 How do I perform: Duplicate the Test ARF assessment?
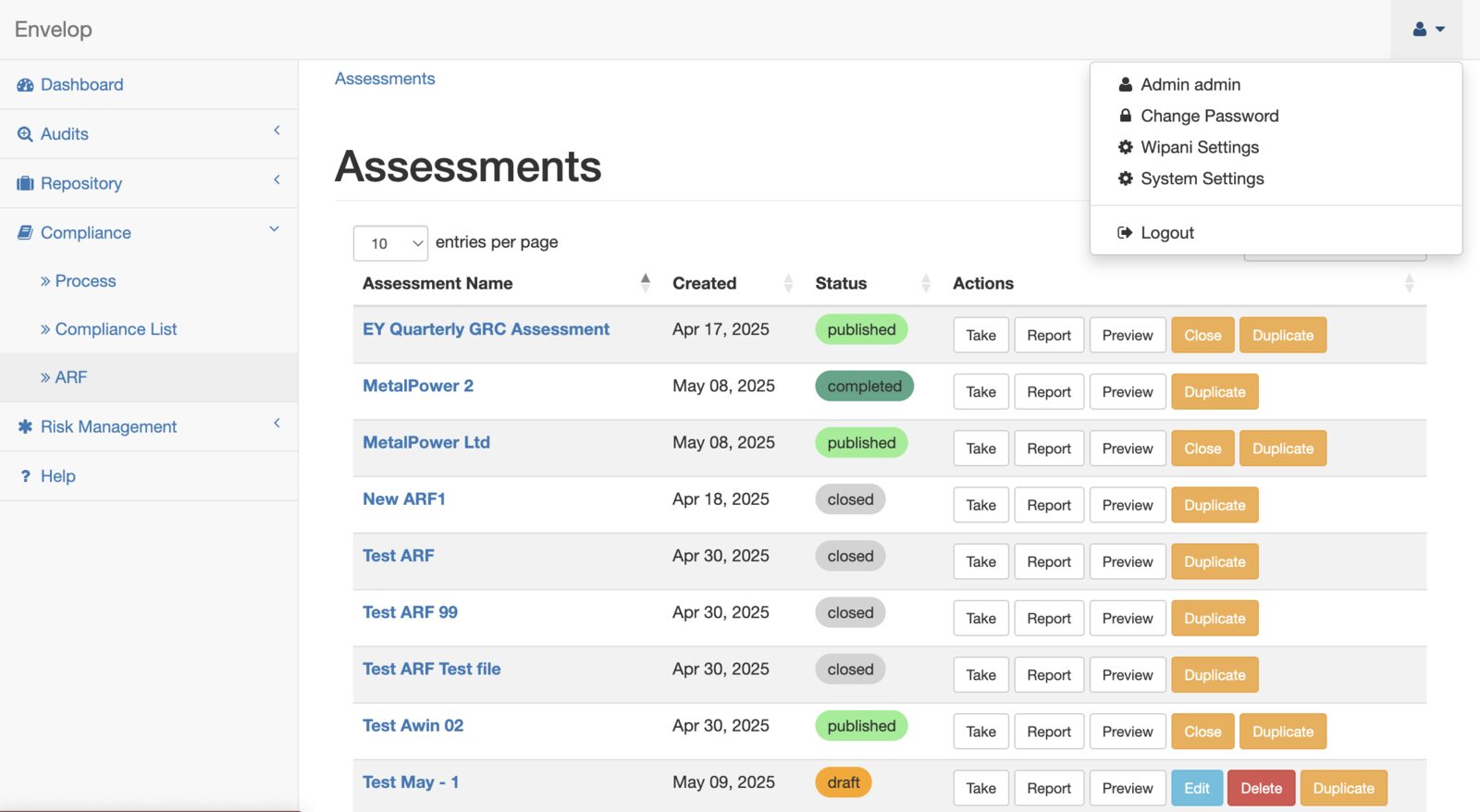[x=1215, y=561]
